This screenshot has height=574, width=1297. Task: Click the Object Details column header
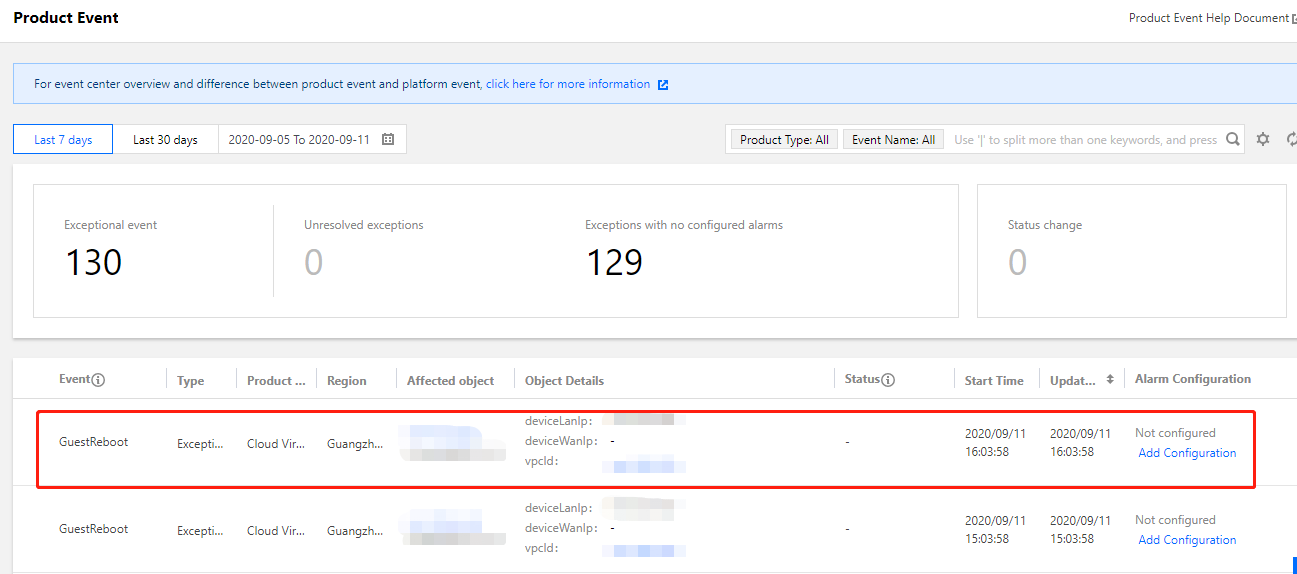[x=564, y=381]
